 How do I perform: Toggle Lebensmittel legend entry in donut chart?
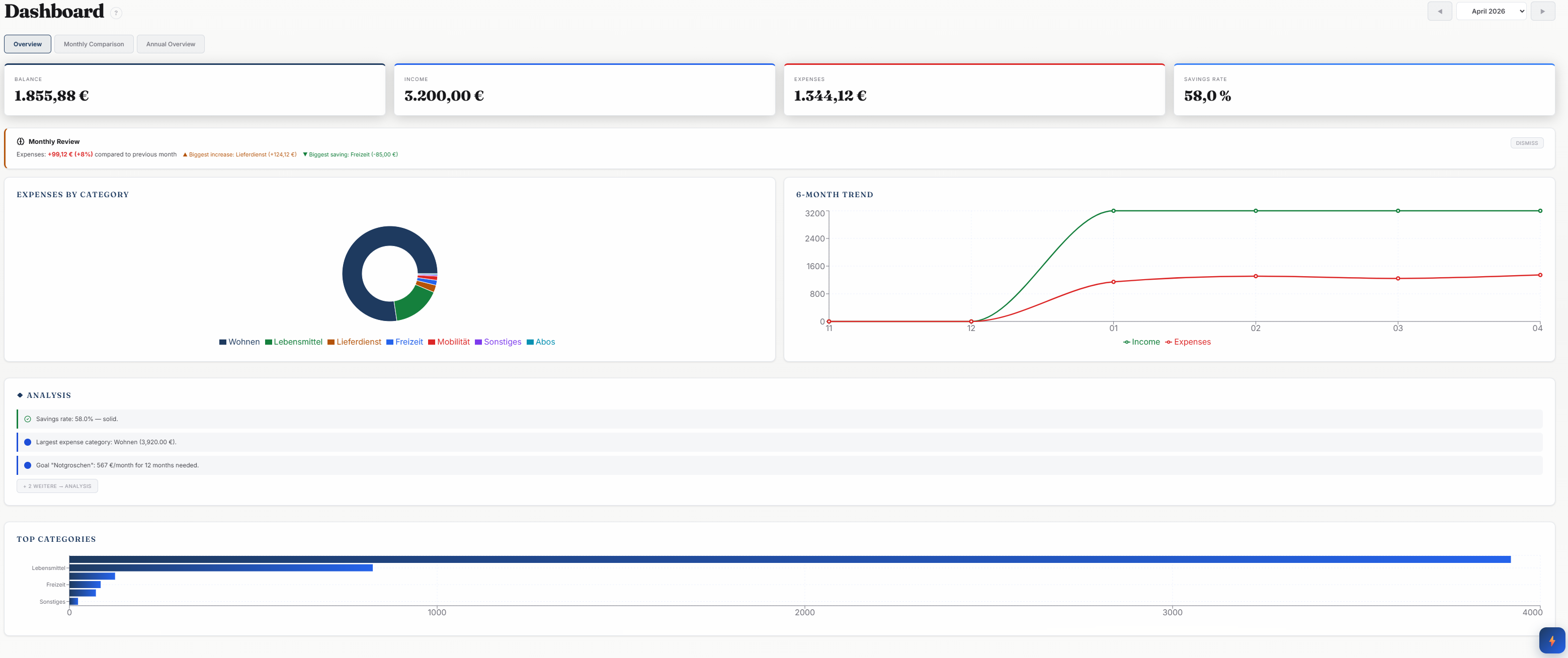293,342
